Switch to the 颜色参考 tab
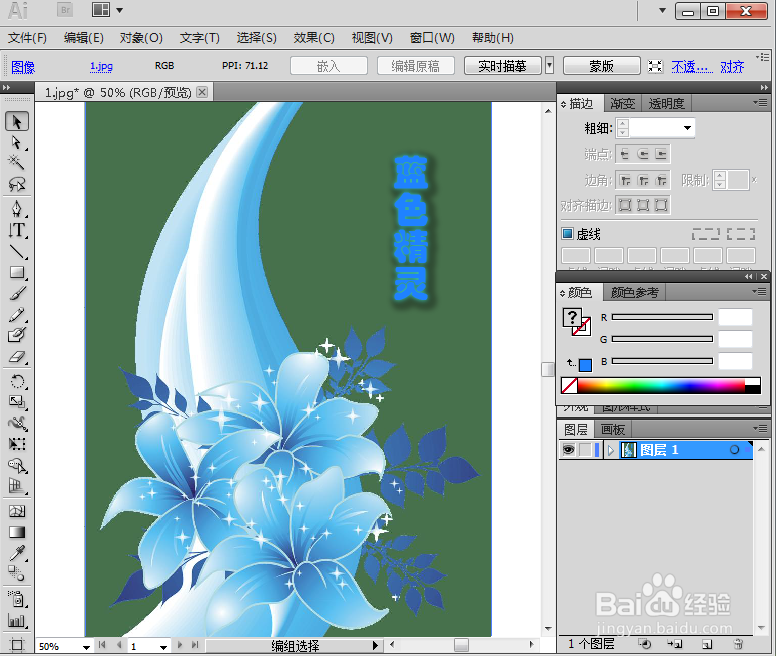776x656 pixels. (634, 292)
